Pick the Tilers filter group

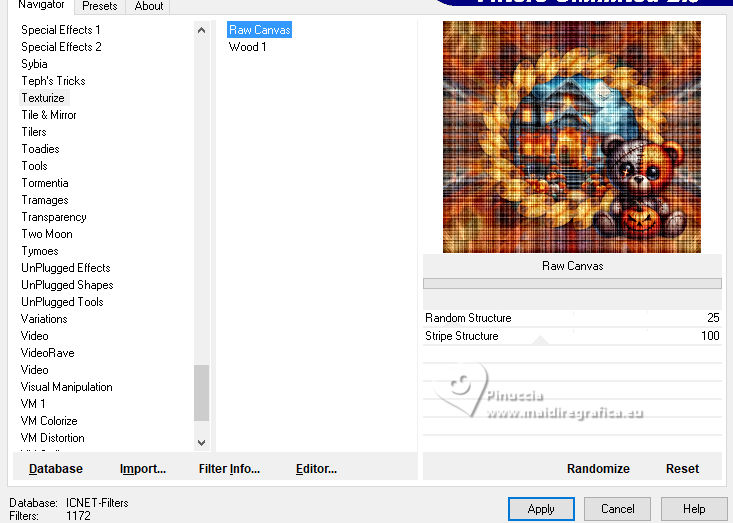[x=34, y=132]
